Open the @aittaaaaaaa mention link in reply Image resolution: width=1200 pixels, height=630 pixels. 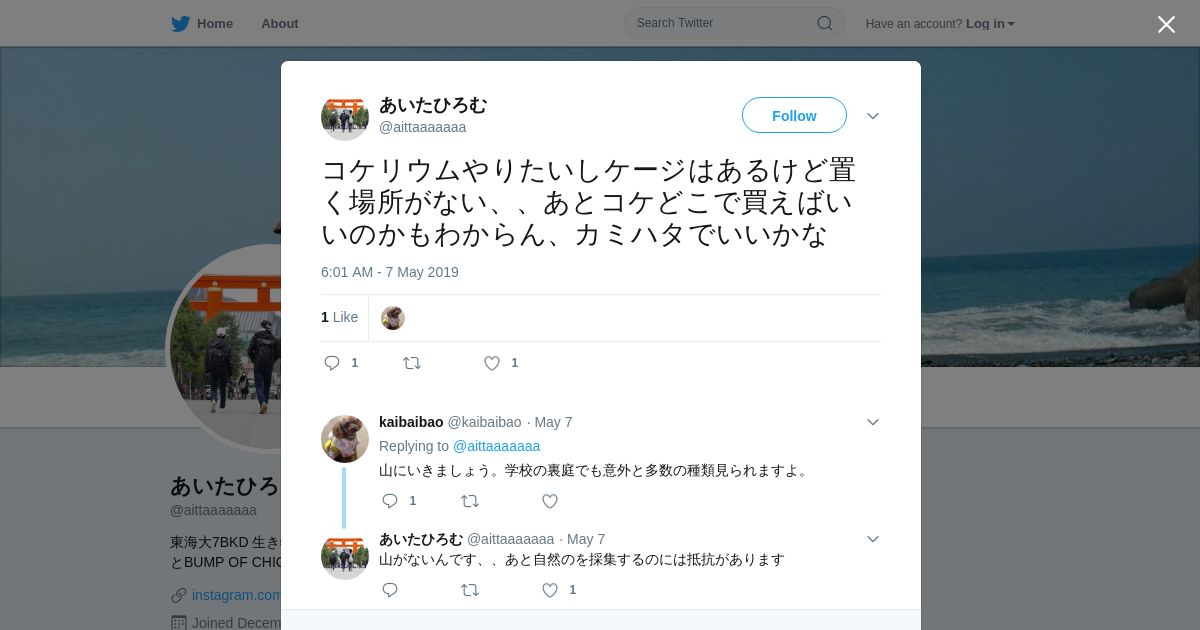[x=496, y=446]
